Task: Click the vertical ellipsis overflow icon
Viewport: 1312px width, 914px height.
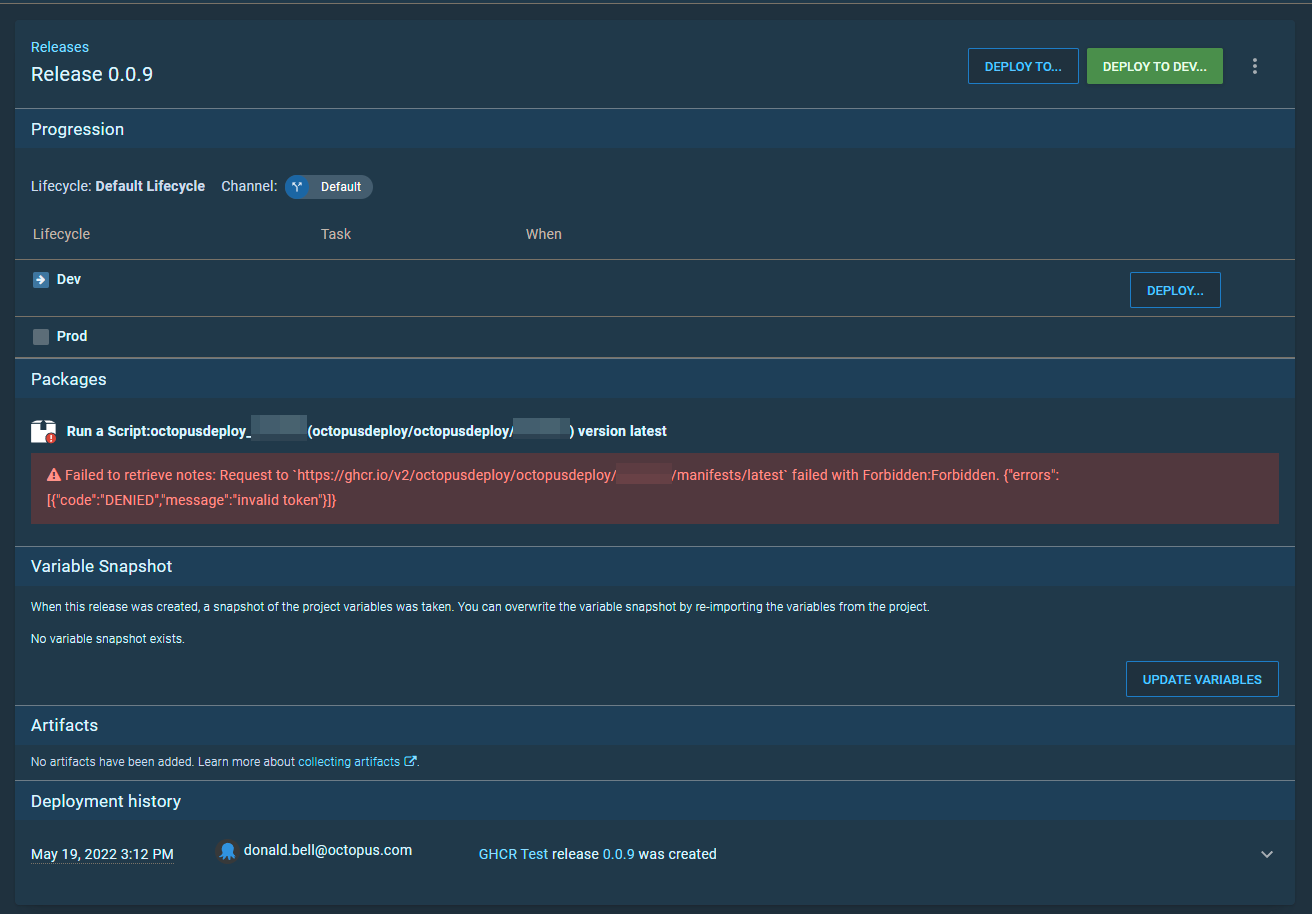Action: [1255, 65]
